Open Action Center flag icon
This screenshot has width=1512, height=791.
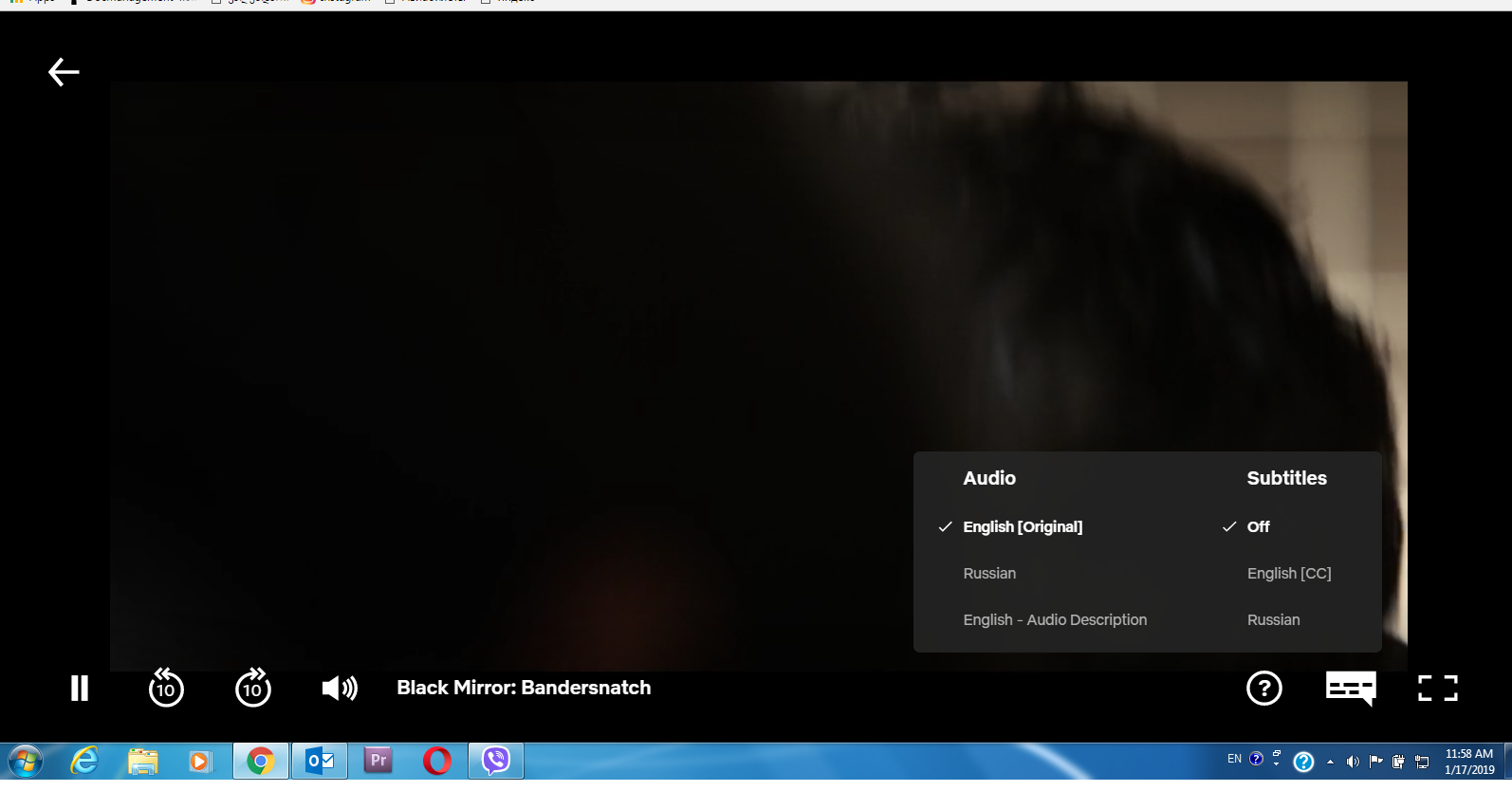(1375, 762)
